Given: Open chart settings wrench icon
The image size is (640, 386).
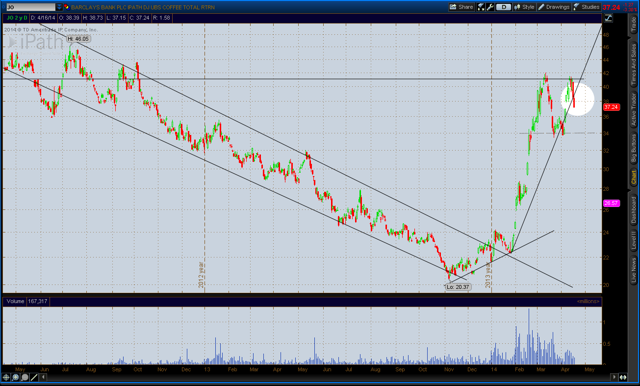Looking at the screenshot, I should point(490,7).
